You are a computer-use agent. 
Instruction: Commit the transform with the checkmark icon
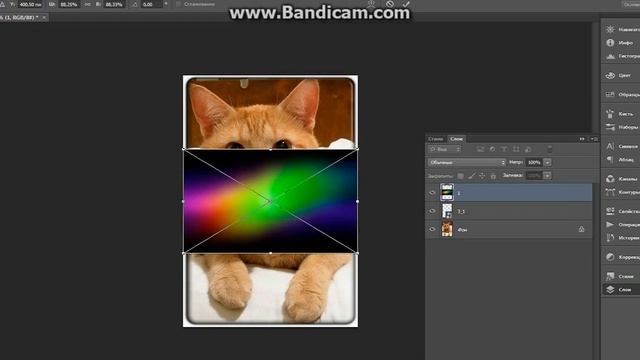click(406, 4)
